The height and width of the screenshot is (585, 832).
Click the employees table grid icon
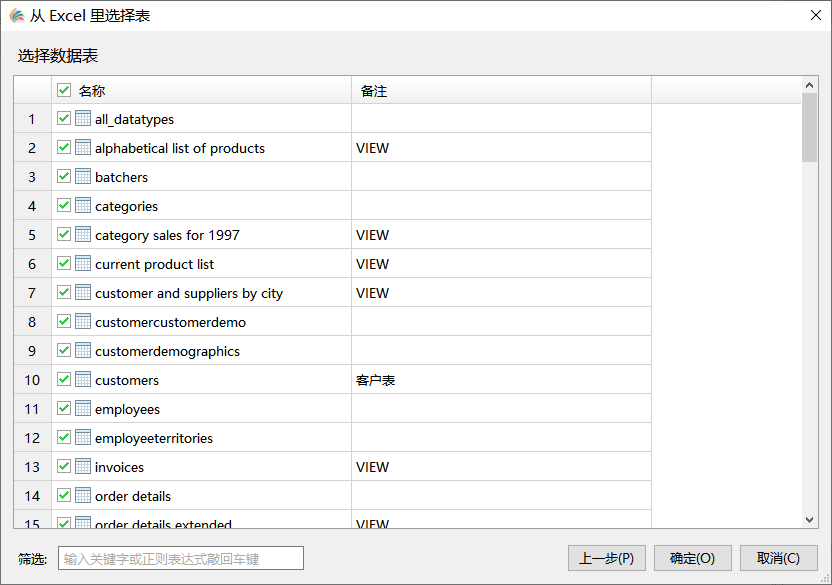coord(83,409)
